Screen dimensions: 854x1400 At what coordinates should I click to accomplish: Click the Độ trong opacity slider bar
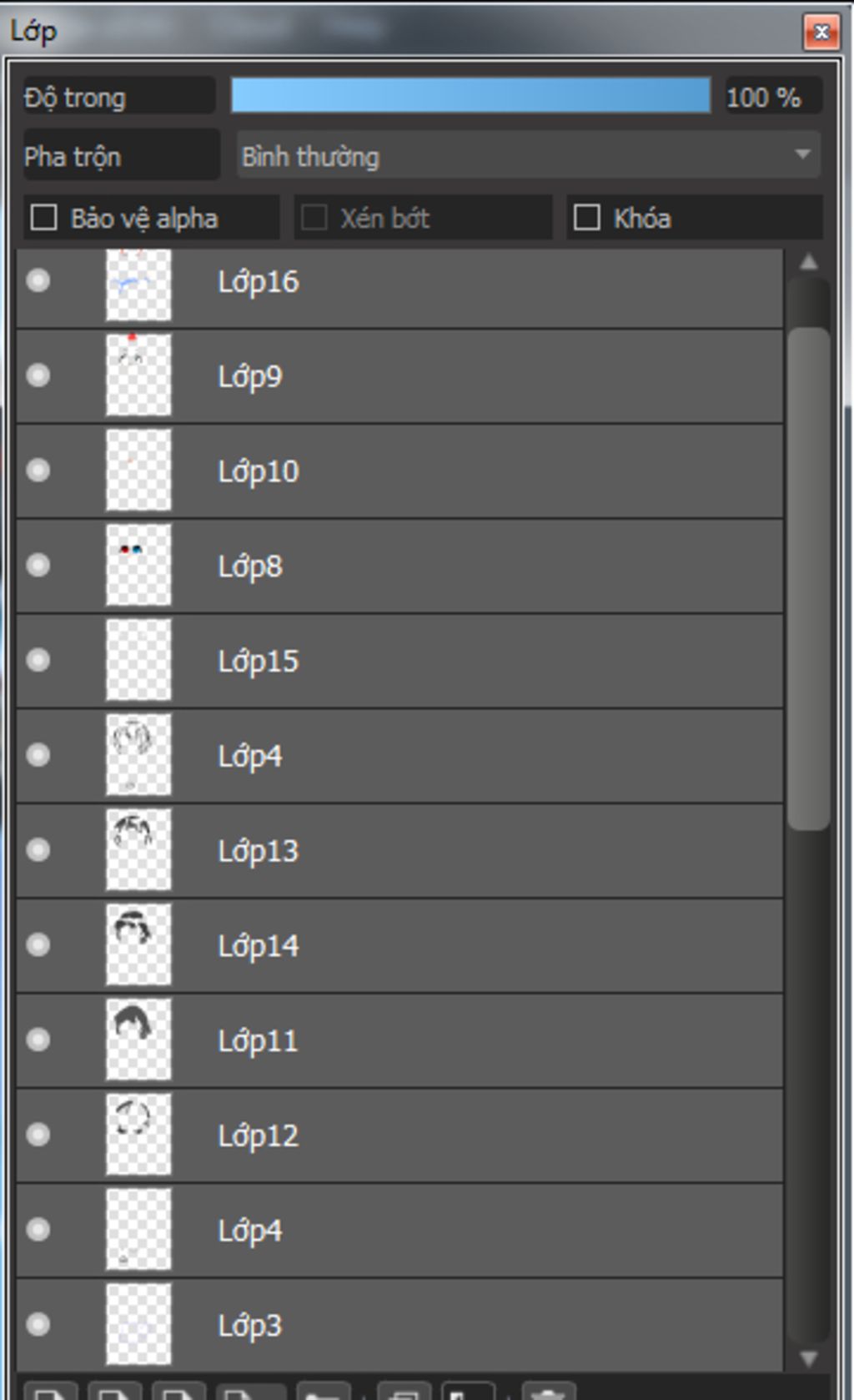[470, 95]
